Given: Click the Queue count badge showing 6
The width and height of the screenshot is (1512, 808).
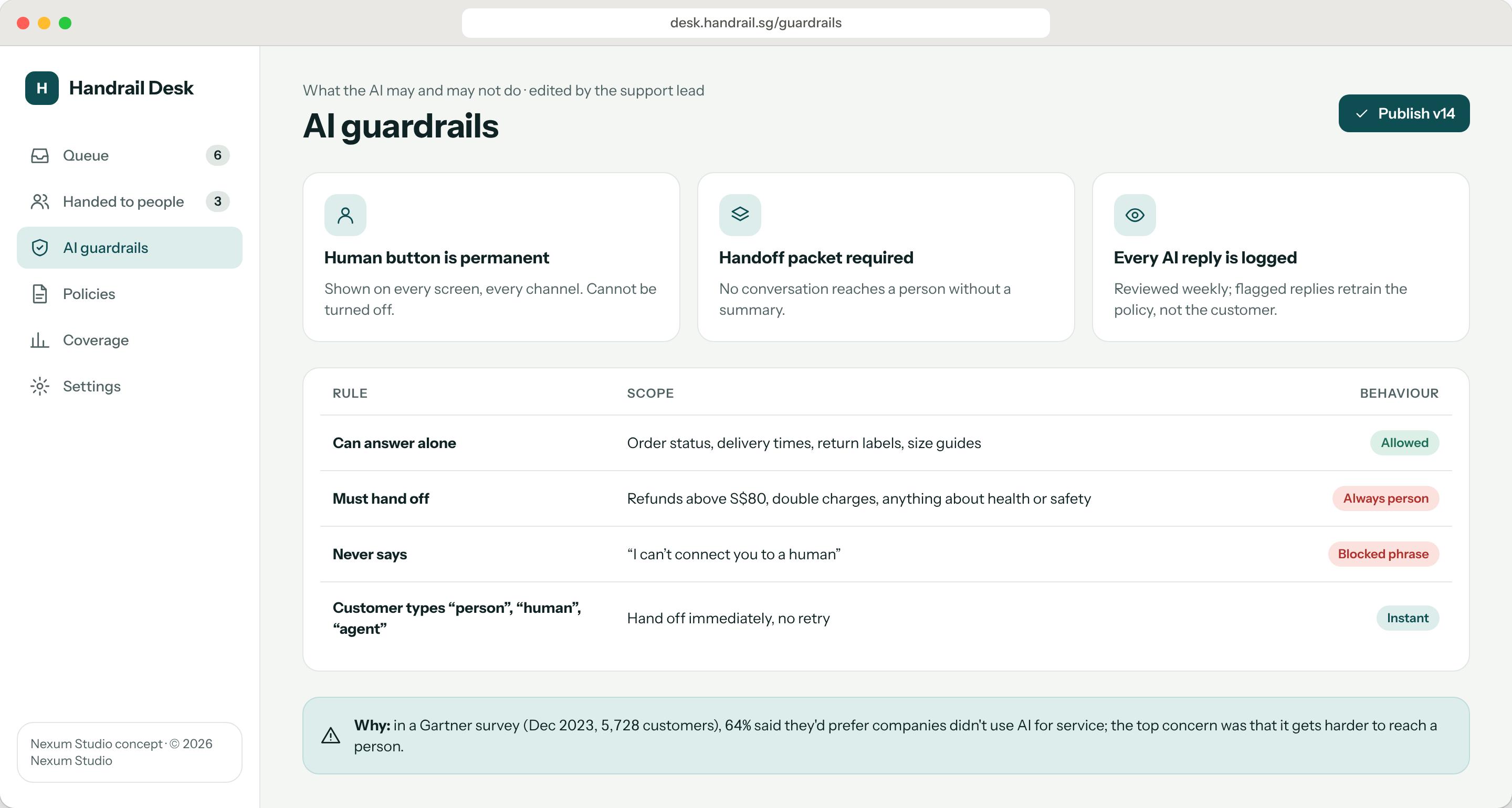Looking at the screenshot, I should click(218, 155).
